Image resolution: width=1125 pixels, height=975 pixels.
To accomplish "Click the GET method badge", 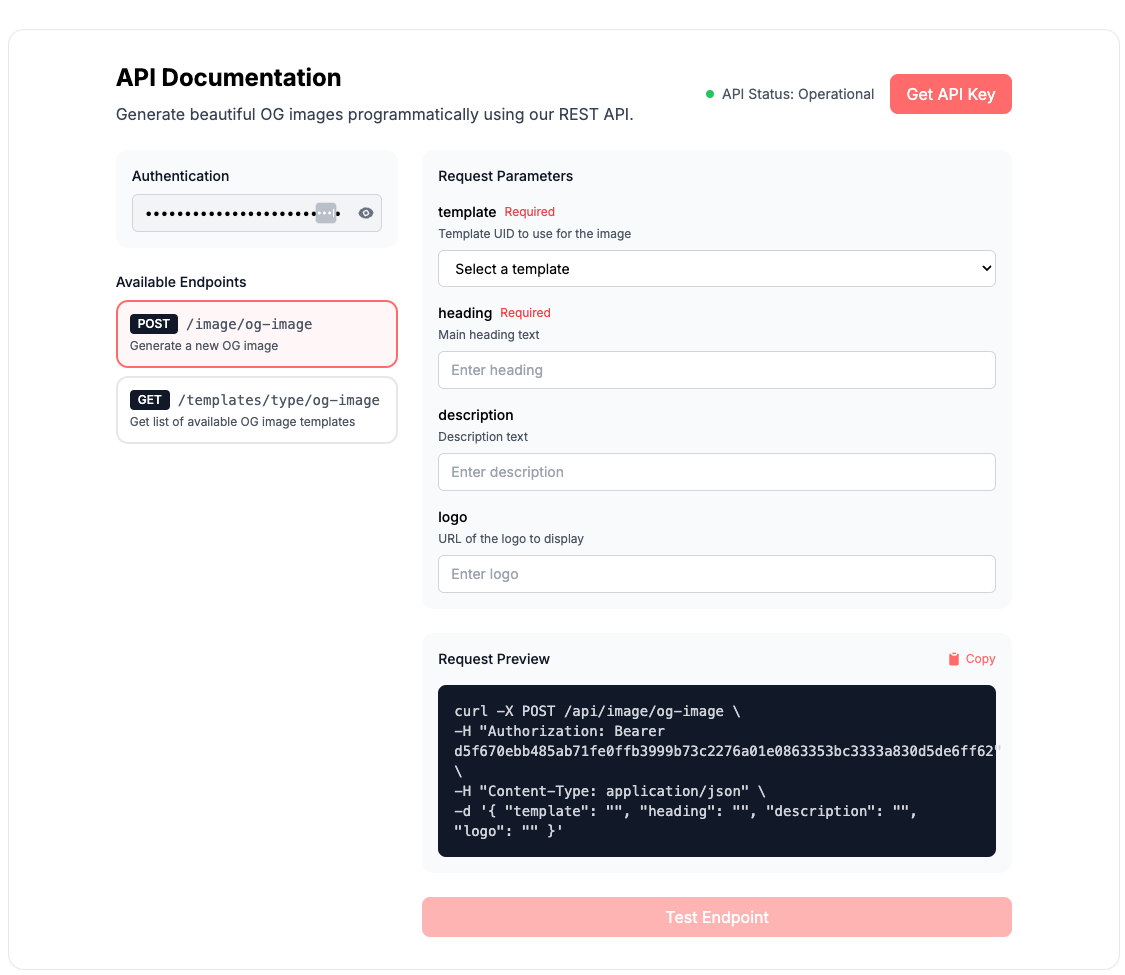I will pyautogui.click(x=150, y=400).
